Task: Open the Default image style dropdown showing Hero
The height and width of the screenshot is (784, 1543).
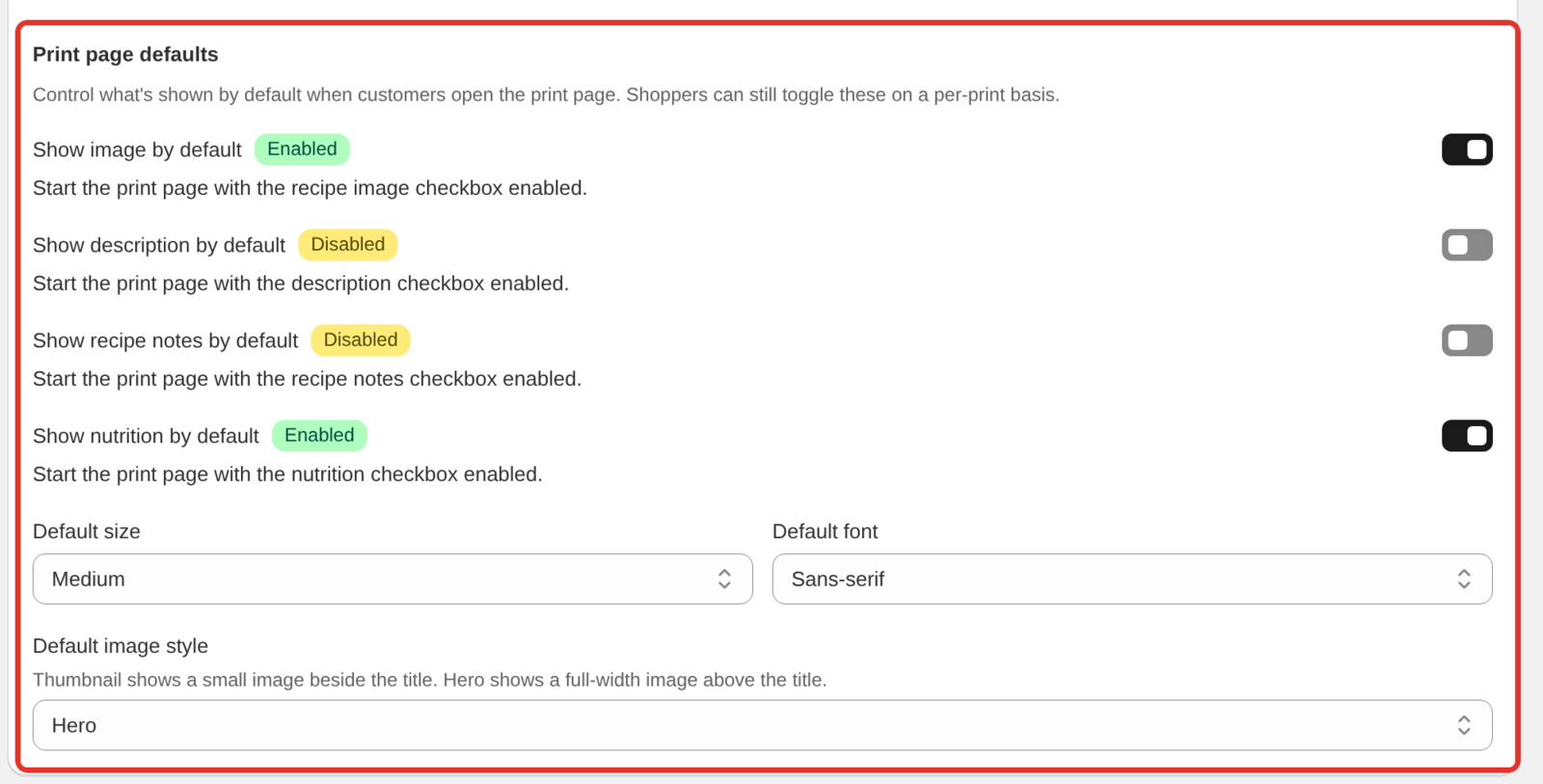Action: [x=763, y=725]
